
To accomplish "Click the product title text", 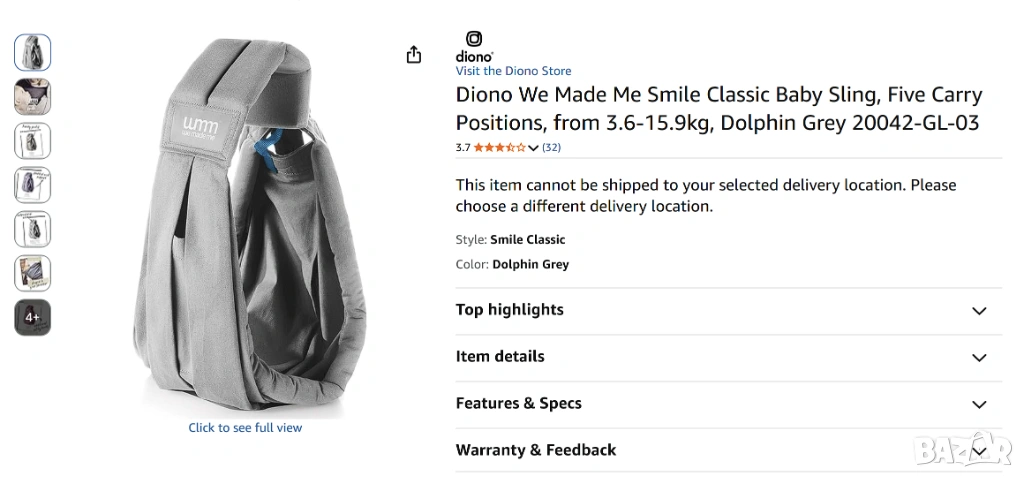I will pyautogui.click(x=719, y=109).
